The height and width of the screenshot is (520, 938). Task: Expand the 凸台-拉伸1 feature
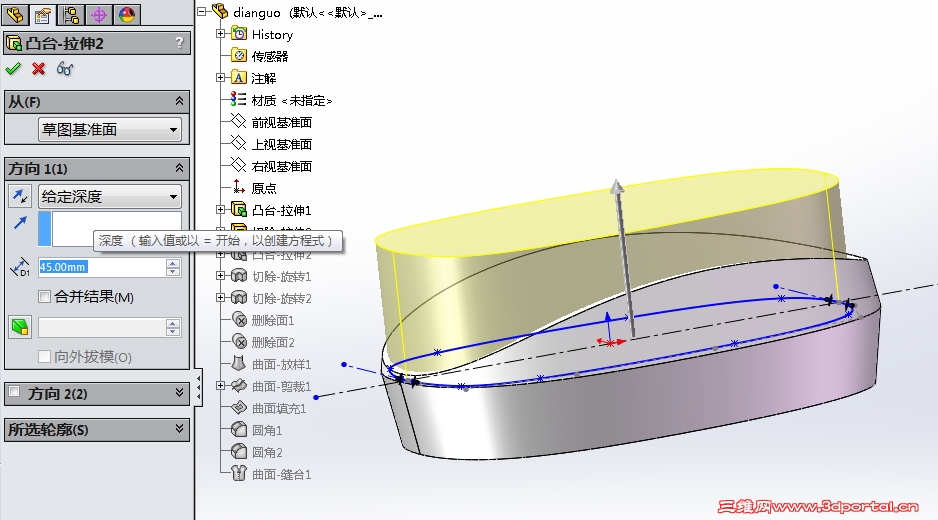221,210
